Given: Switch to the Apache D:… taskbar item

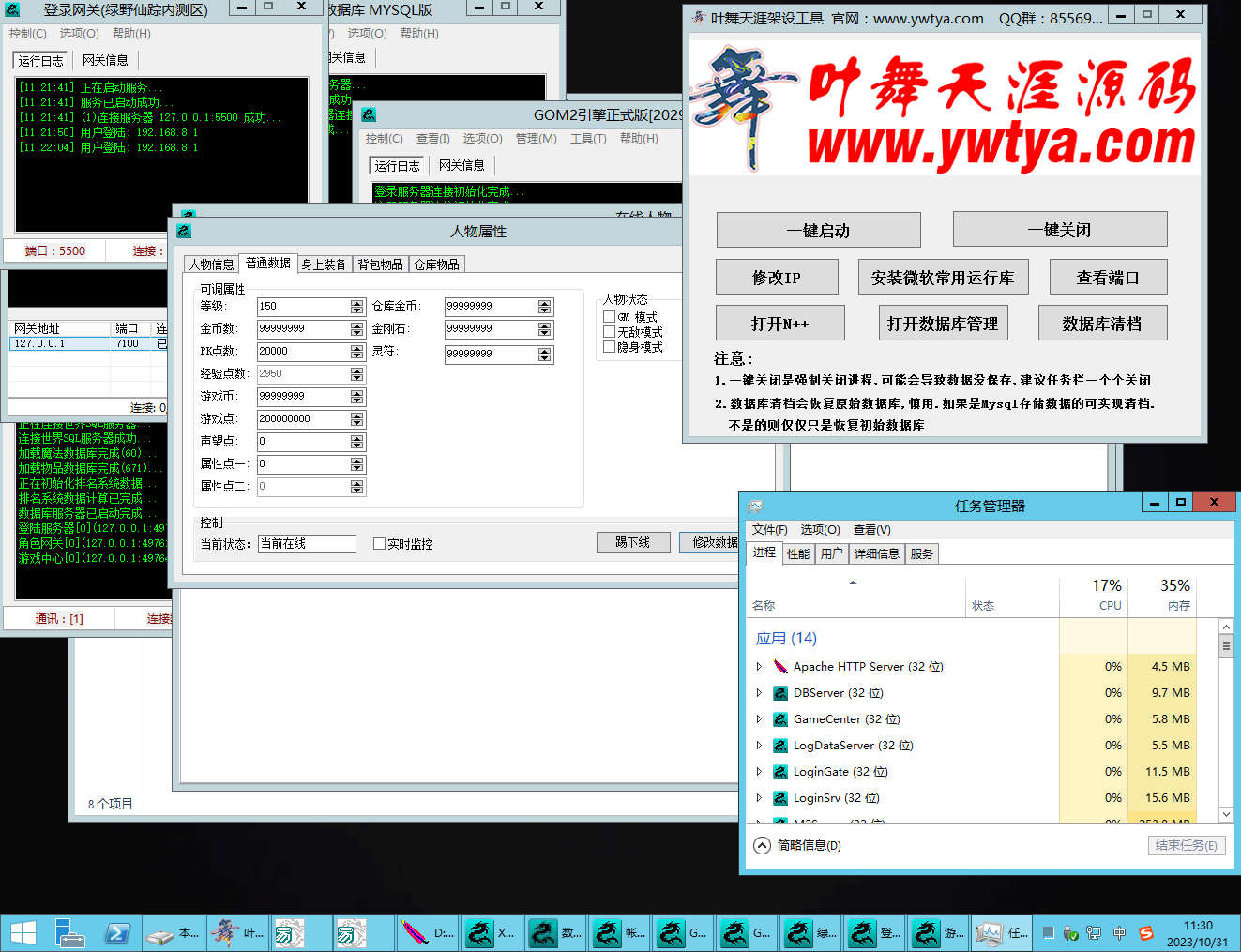Looking at the screenshot, I should pos(428,933).
